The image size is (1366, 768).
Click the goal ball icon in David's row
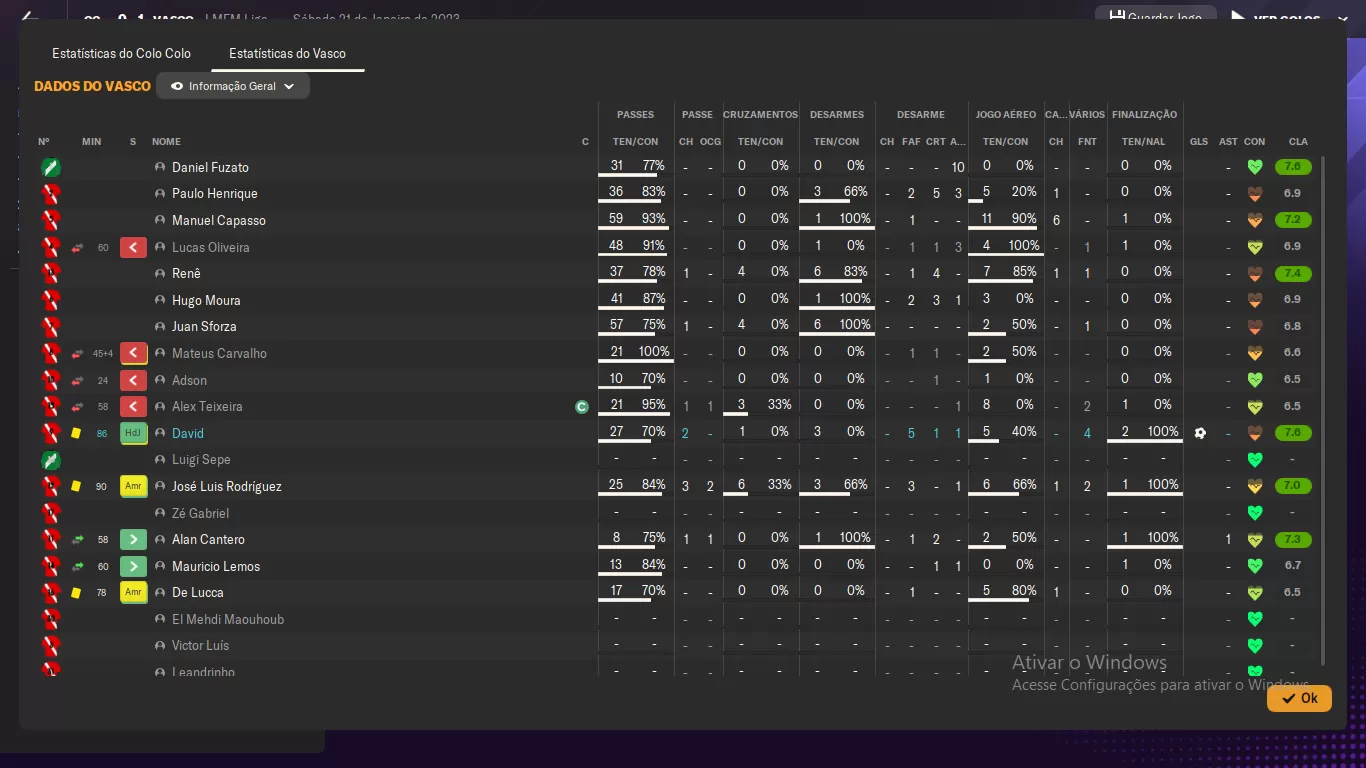tap(1200, 433)
